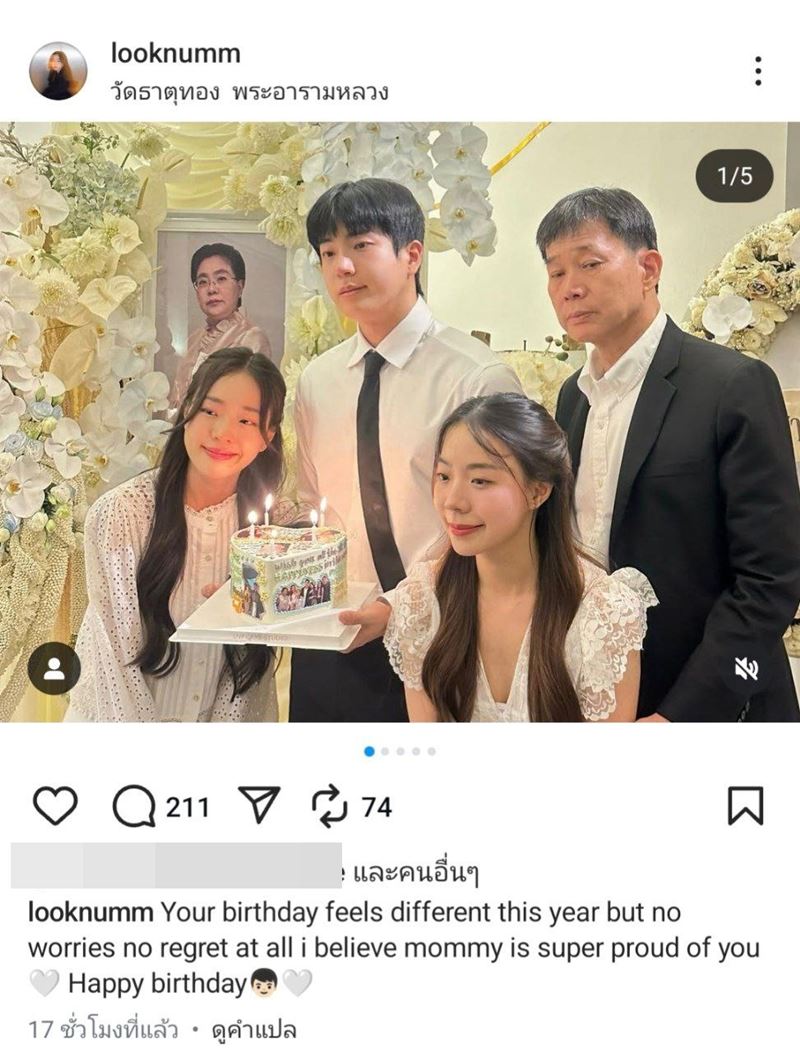Tap the repost arrows icon
The height and width of the screenshot is (1052, 800).
coord(330,806)
